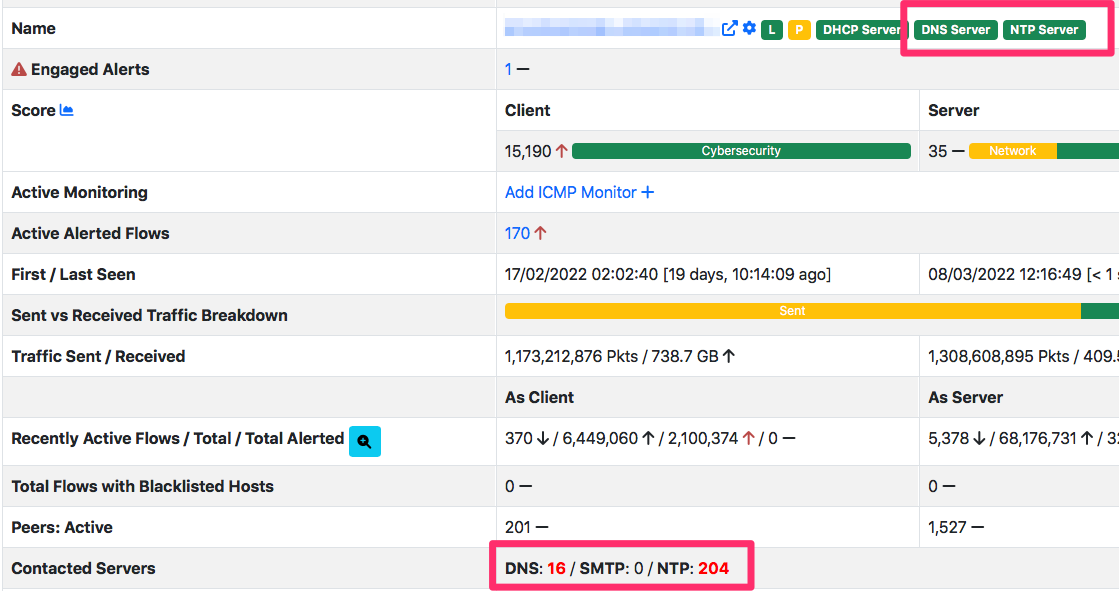Click the yellow Sent traffic breakdown bar
Image resolution: width=1119 pixels, height=591 pixels.
coord(792,311)
